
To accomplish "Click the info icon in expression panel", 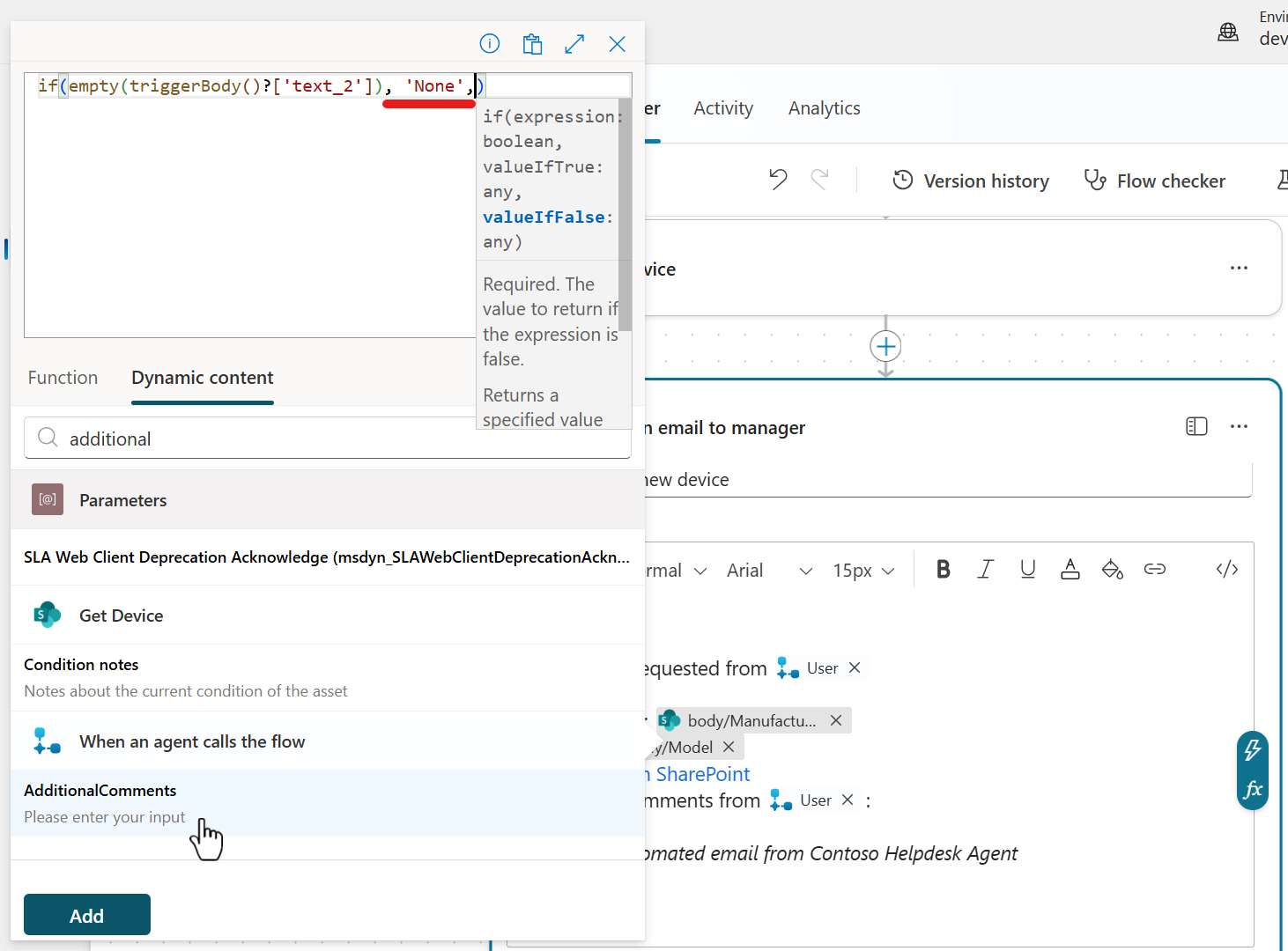I will click(490, 44).
